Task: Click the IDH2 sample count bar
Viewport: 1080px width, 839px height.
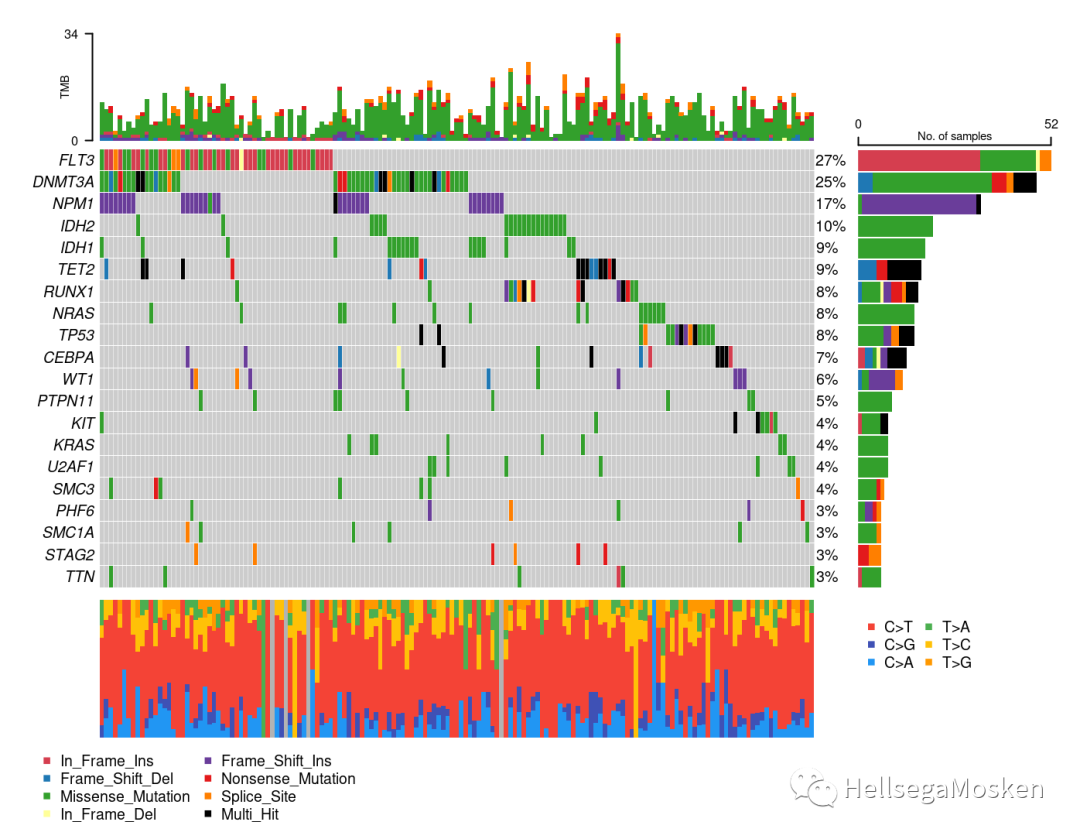Action: 895,226
